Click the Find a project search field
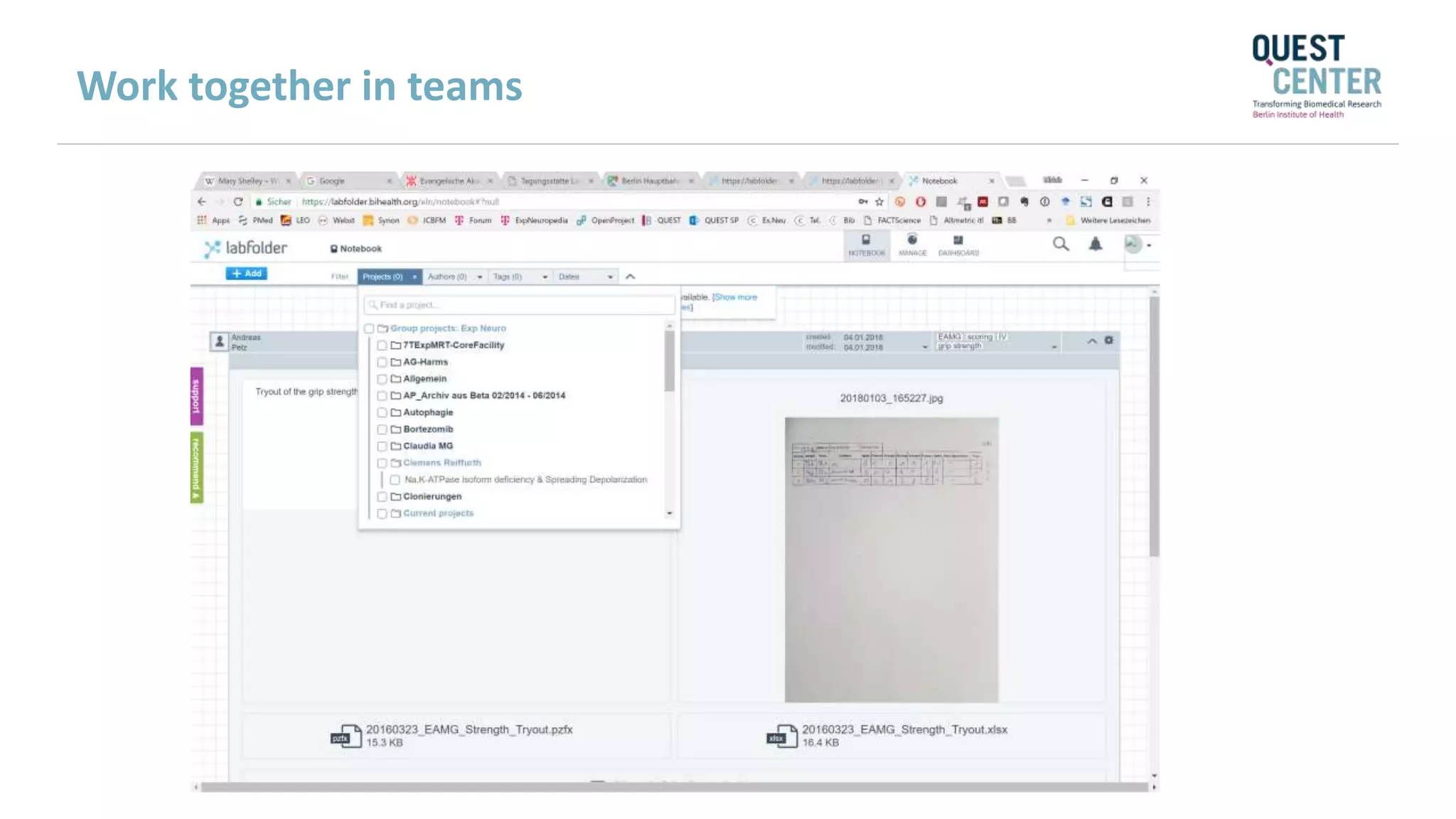 pos(519,305)
